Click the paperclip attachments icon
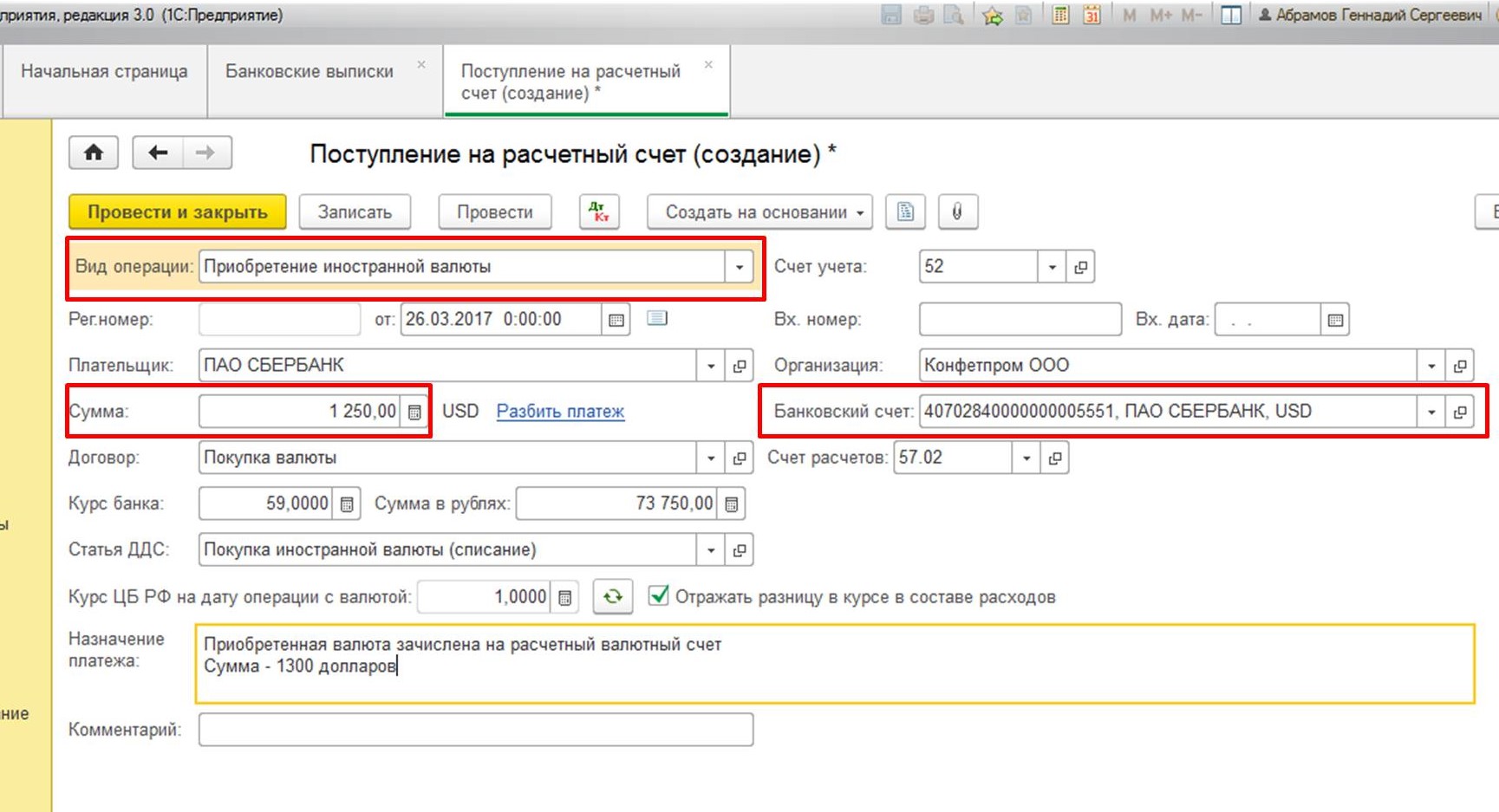 tap(957, 212)
